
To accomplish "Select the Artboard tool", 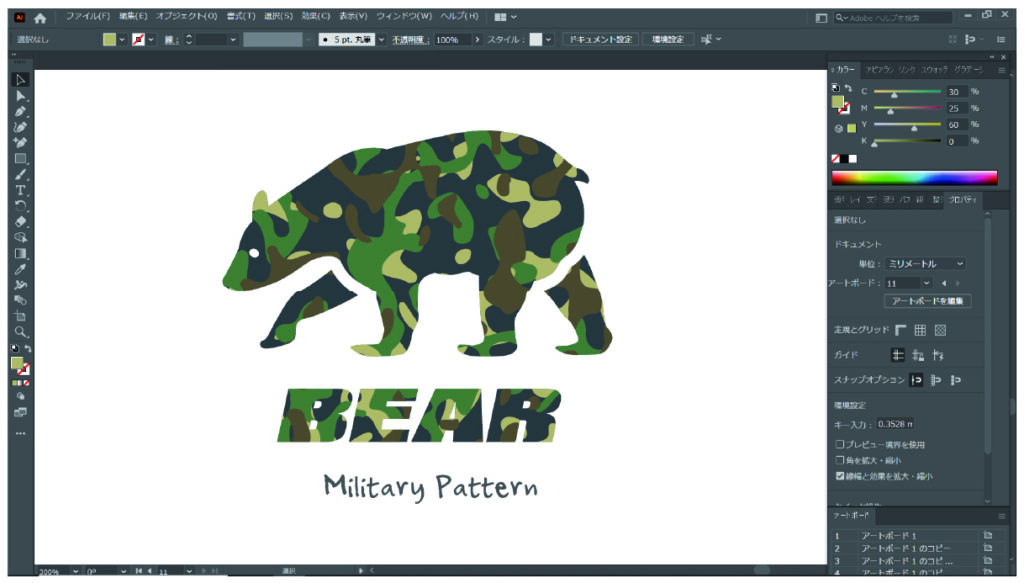I will pyautogui.click(x=20, y=316).
